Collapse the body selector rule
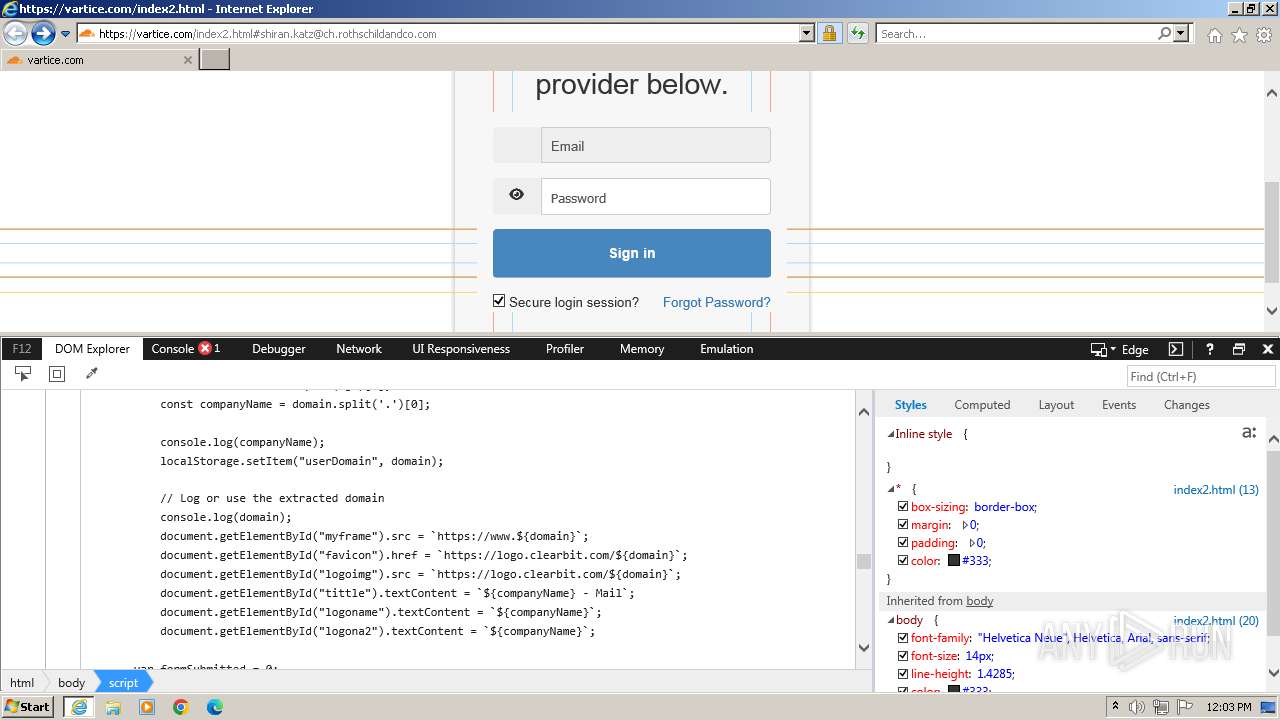The image size is (1280, 720). 891,621
